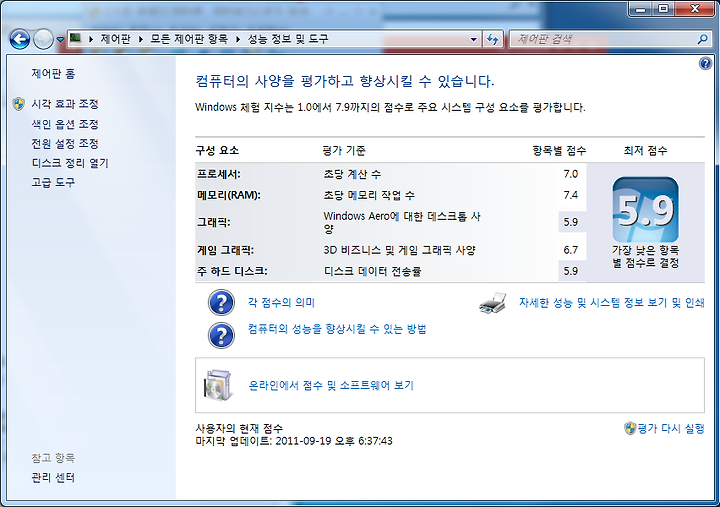Select the 메모리(RAM): row label

(x=229, y=195)
